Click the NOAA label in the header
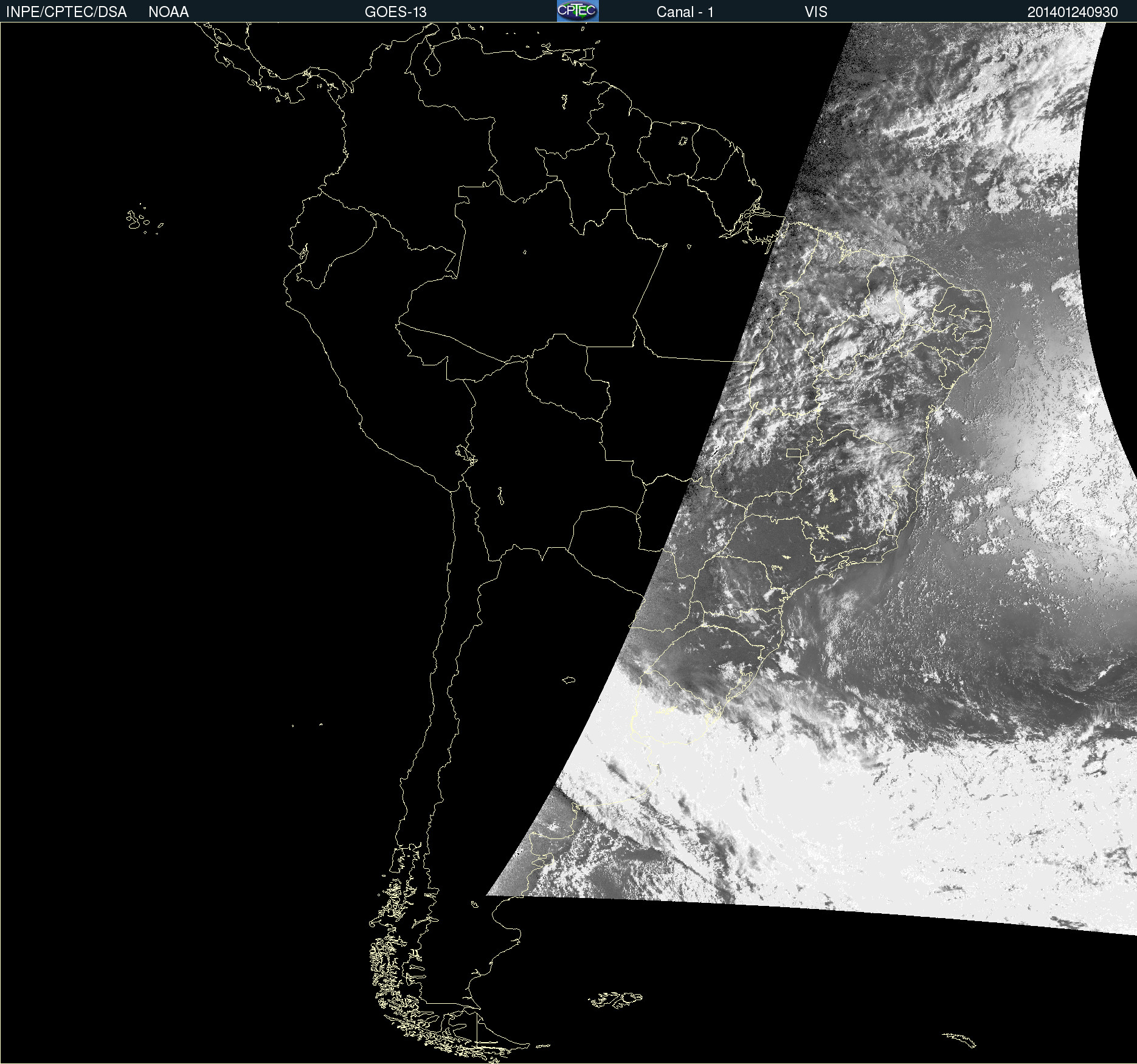Viewport: 1137px width, 1064px height. point(168,12)
